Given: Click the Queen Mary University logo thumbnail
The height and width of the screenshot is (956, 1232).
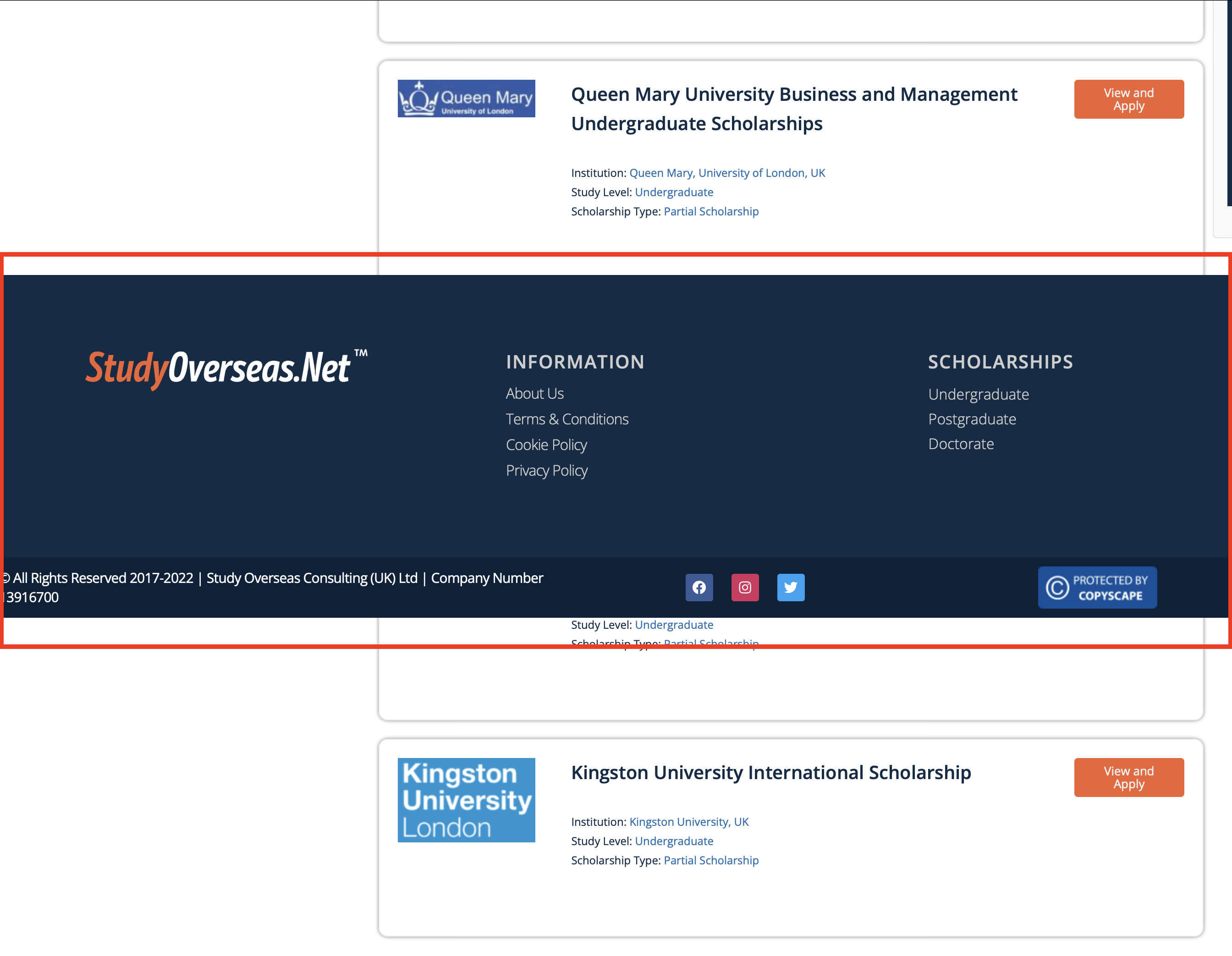Looking at the screenshot, I should click(x=467, y=99).
